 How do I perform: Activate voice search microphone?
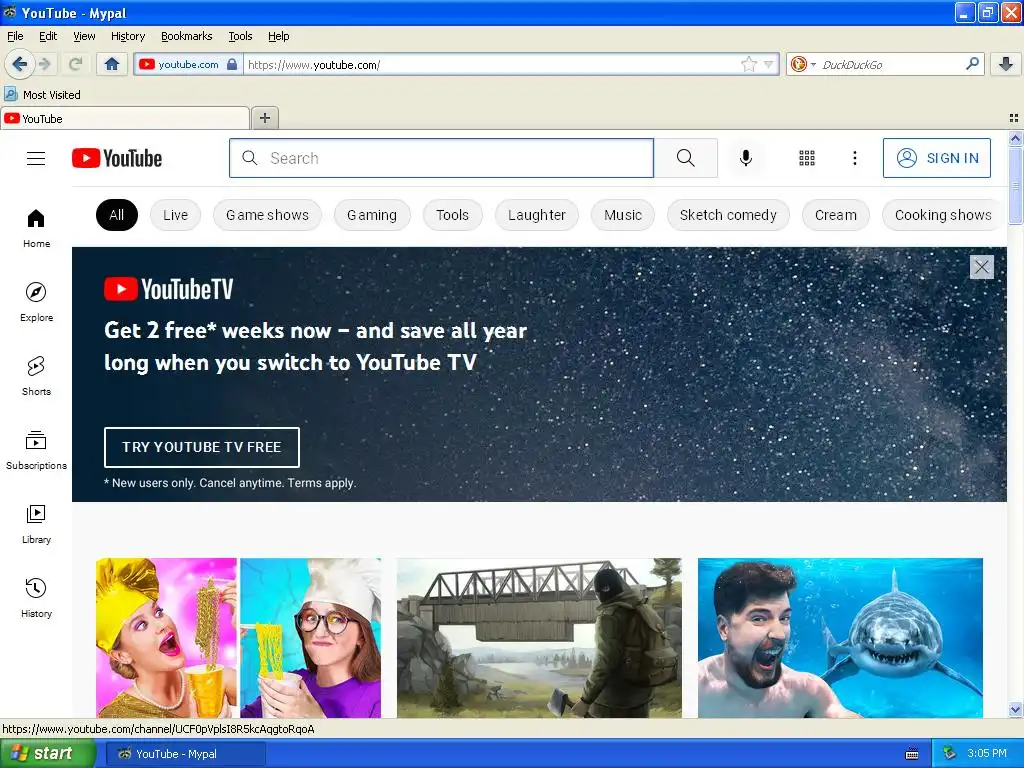point(746,158)
